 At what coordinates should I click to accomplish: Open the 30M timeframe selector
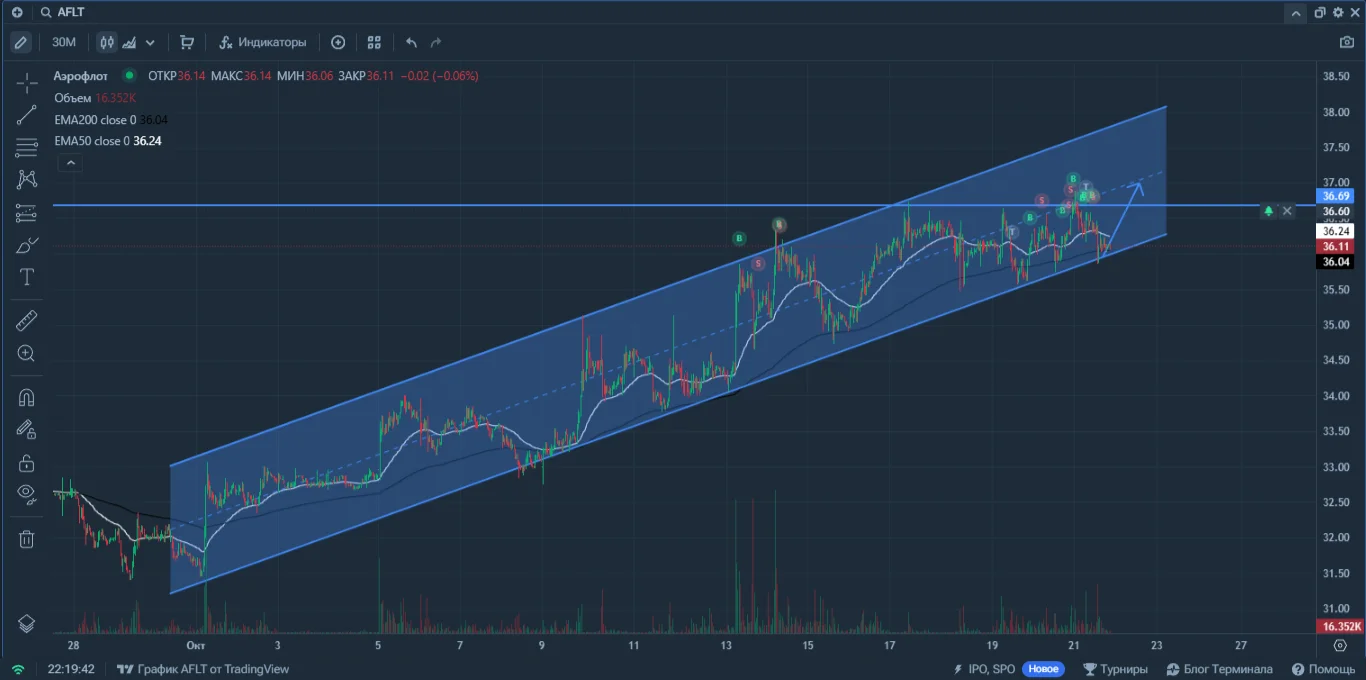[64, 42]
